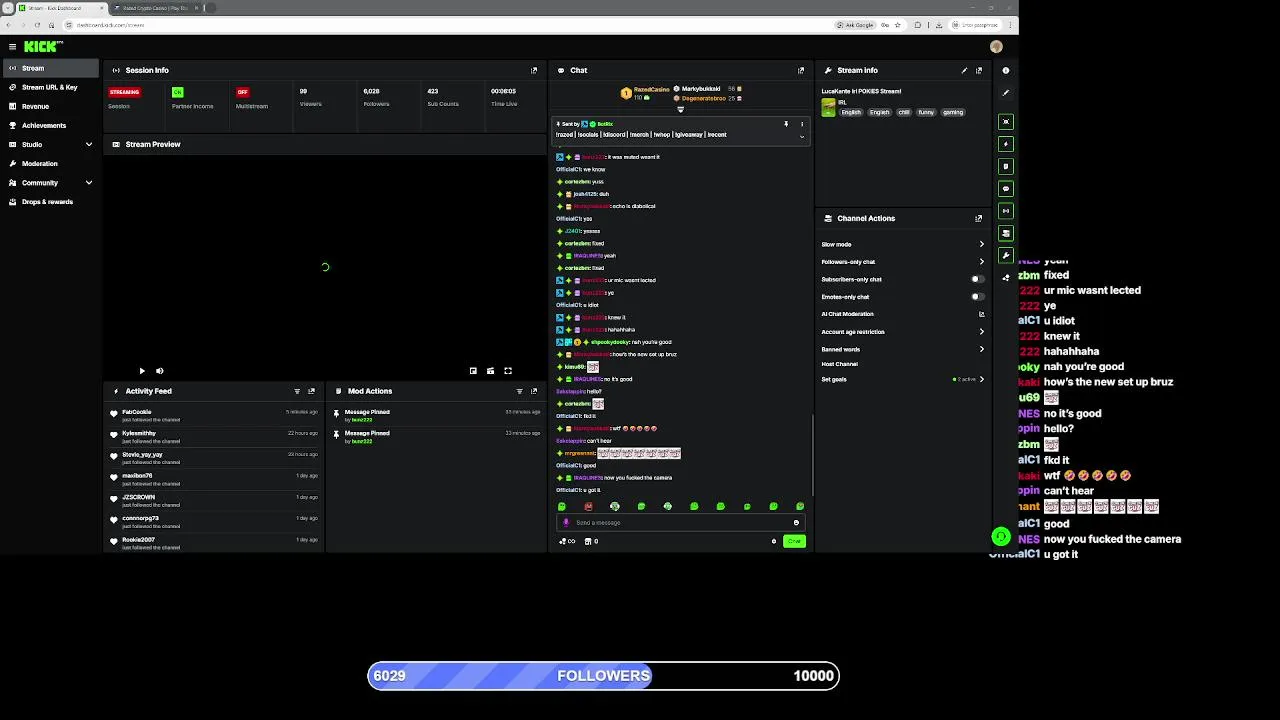Open pinned message options menu

pyautogui.click(x=801, y=124)
